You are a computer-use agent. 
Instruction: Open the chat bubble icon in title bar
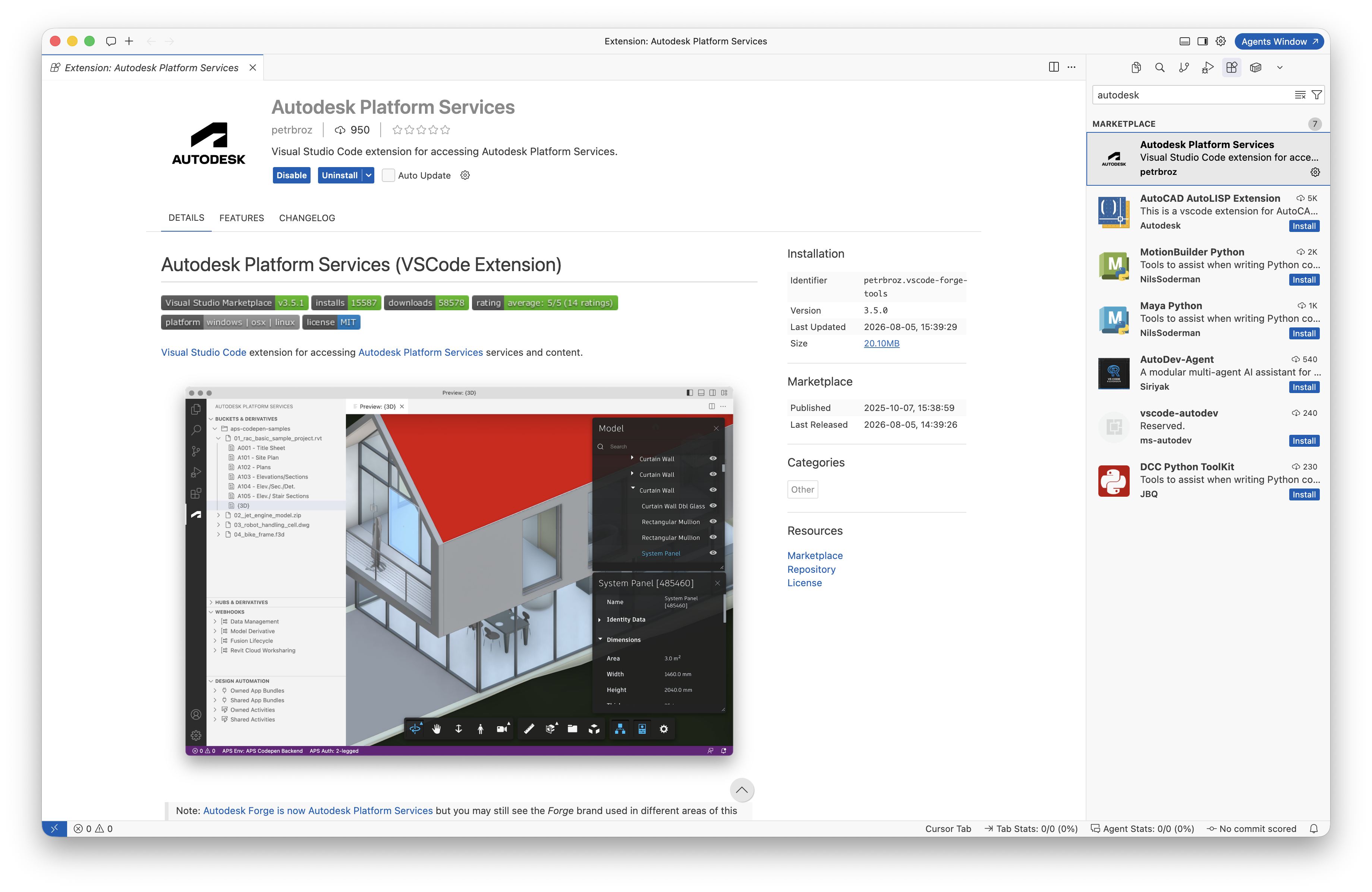(111, 41)
